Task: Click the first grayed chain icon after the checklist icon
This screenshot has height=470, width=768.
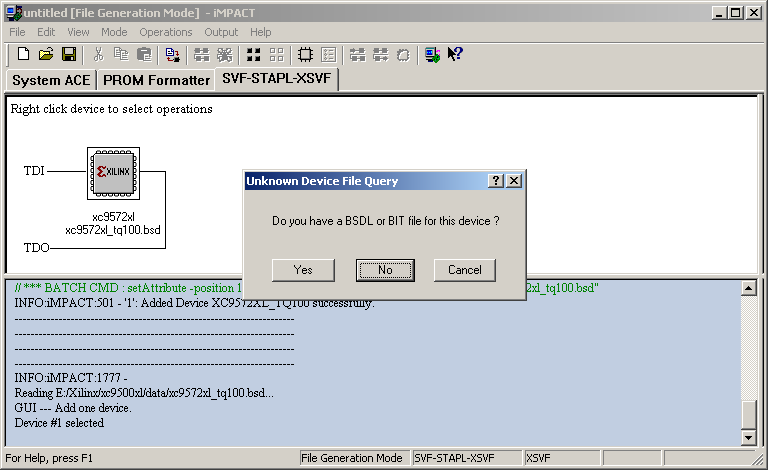Action: (357, 54)
